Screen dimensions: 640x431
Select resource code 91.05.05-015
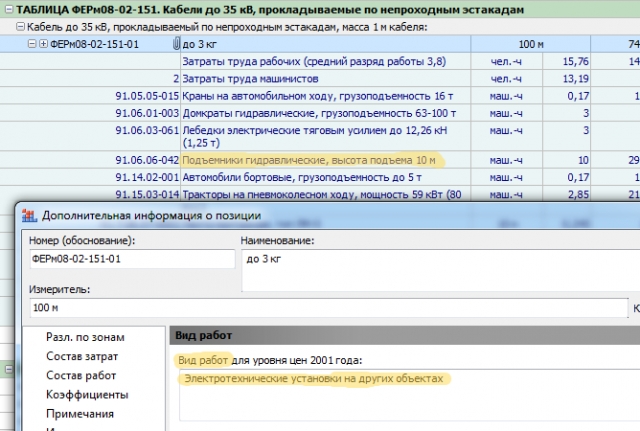(x=147, y=96)
